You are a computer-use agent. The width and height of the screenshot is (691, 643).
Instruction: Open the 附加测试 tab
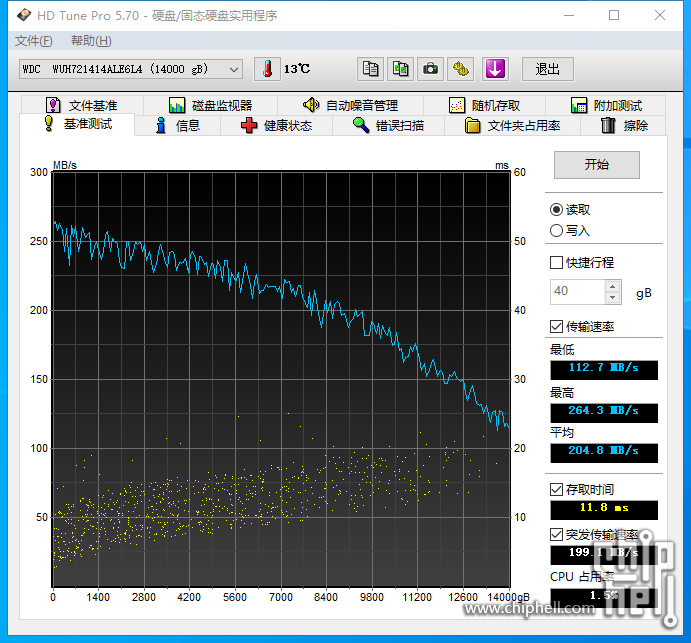606,105
